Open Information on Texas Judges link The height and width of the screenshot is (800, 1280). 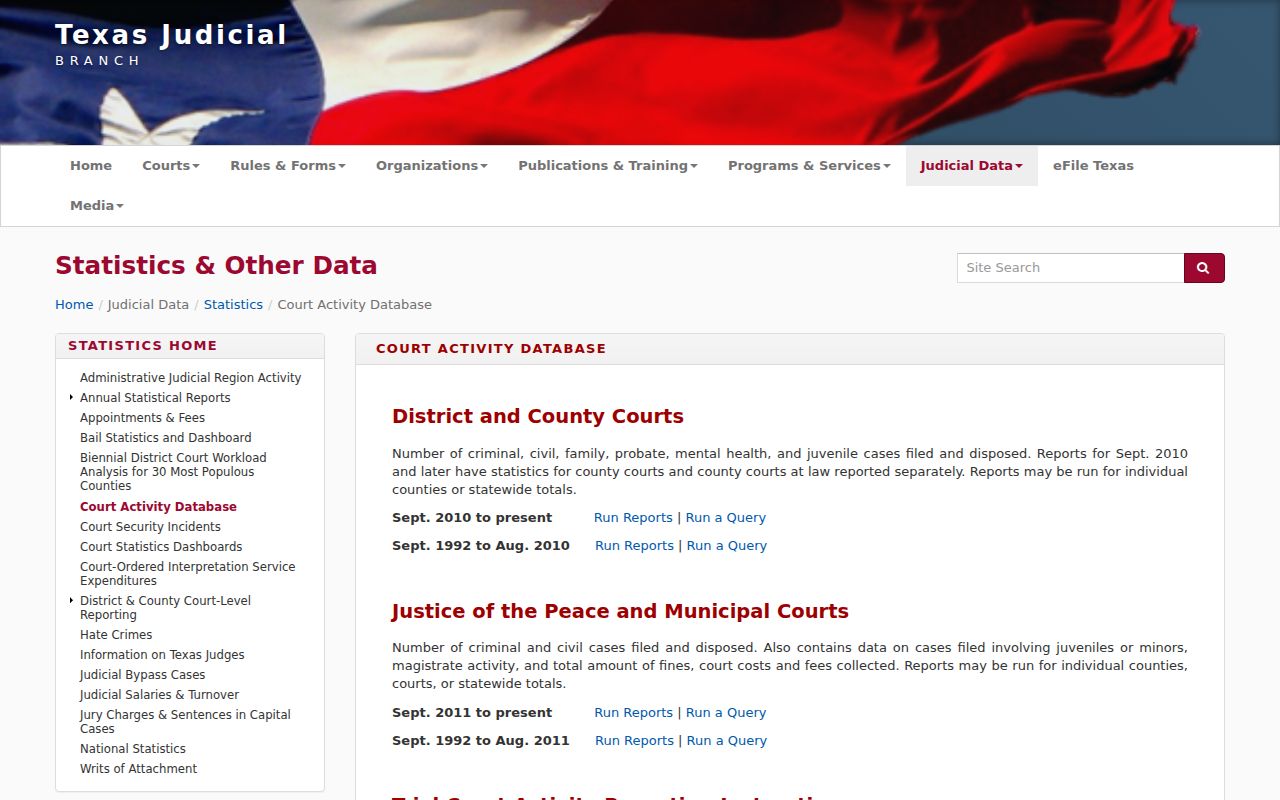click(x=162, y=655)
